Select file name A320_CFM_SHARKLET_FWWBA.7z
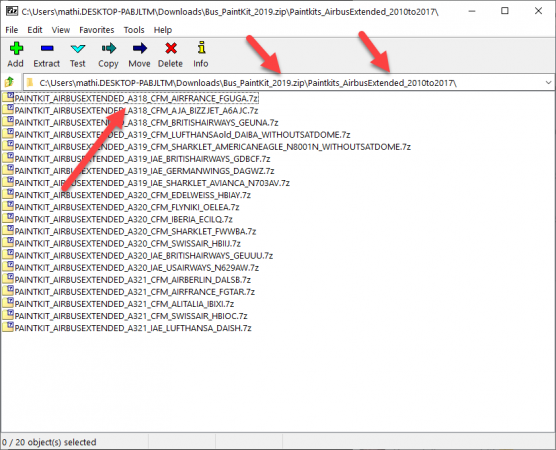Image resolution: width=556 pixels, height=450 pixels. click(x=135, y=231)
